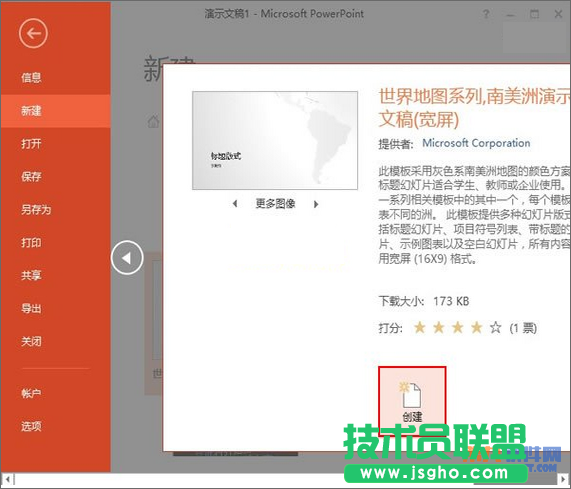The image size is (571, 489).
Task: Rate the template with the third star
Action: coord(458,328)
